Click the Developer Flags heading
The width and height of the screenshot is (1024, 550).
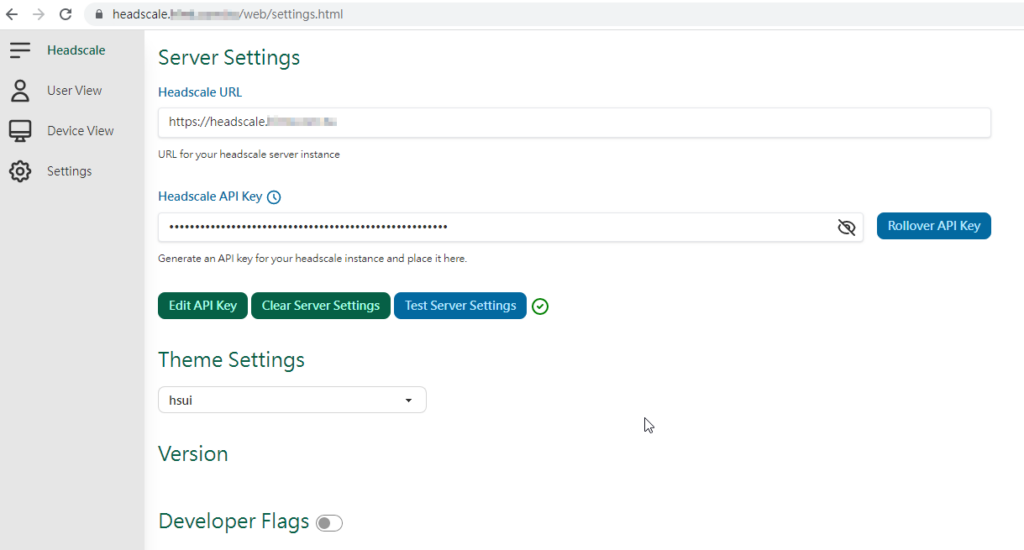coord(234,521)
